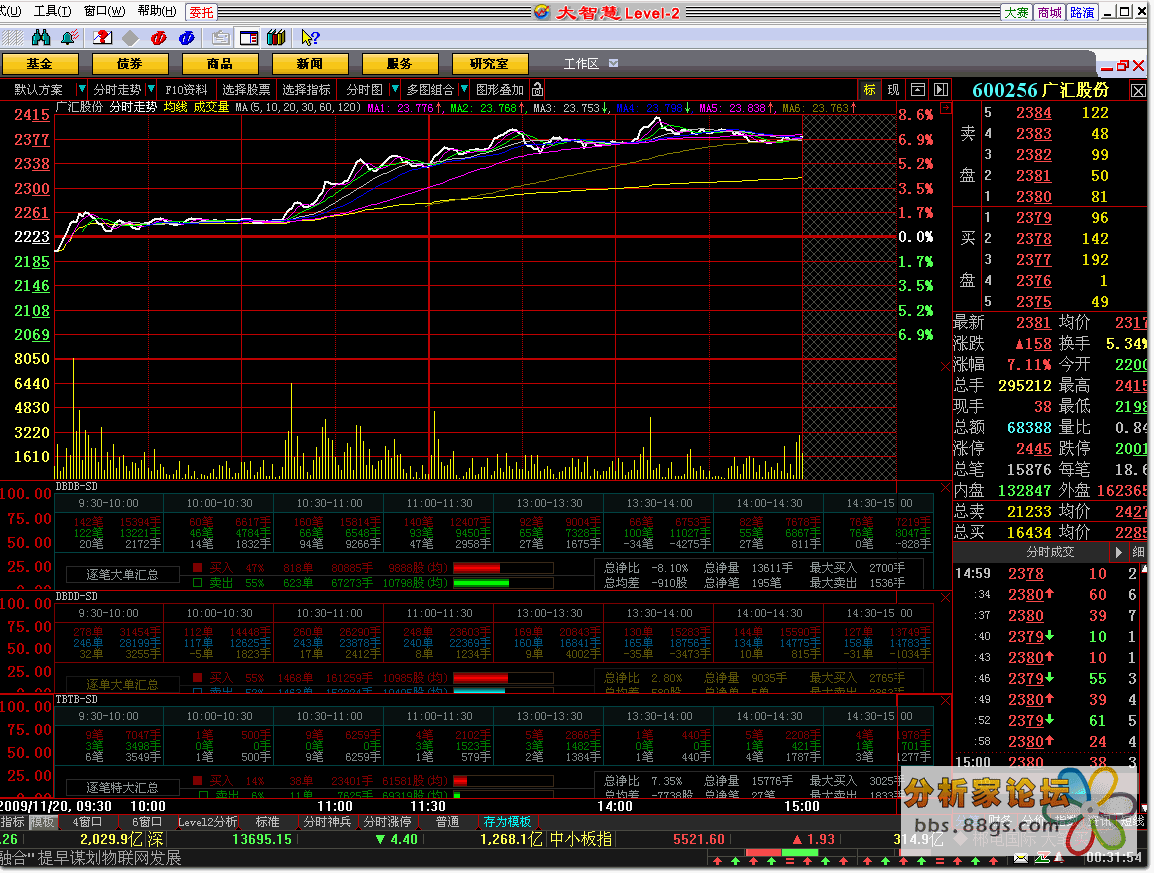Toggle the 买入 red checkbox in TBTB-SD
The image size is (1154, 873).
coord(197,780)
